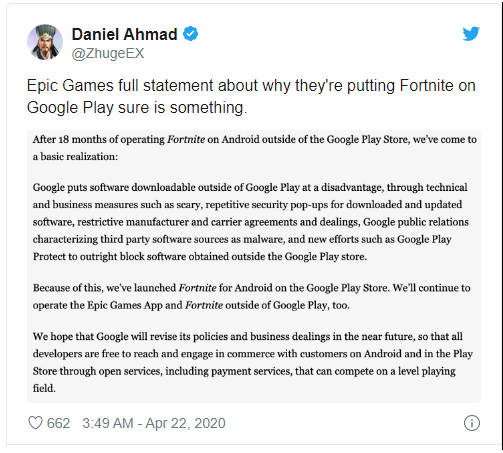Click the Twitter bird logo
This screenshot has height=453, width=503.
(471, 34)
